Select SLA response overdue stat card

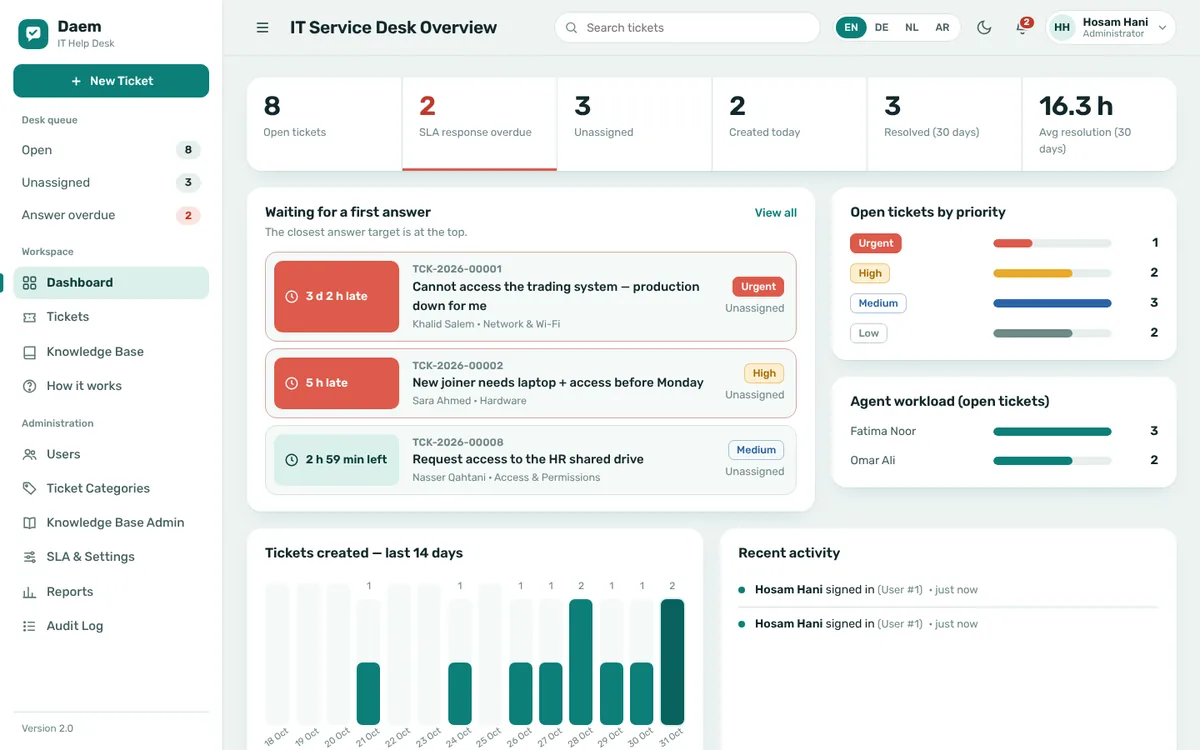(x=479, y=124)
